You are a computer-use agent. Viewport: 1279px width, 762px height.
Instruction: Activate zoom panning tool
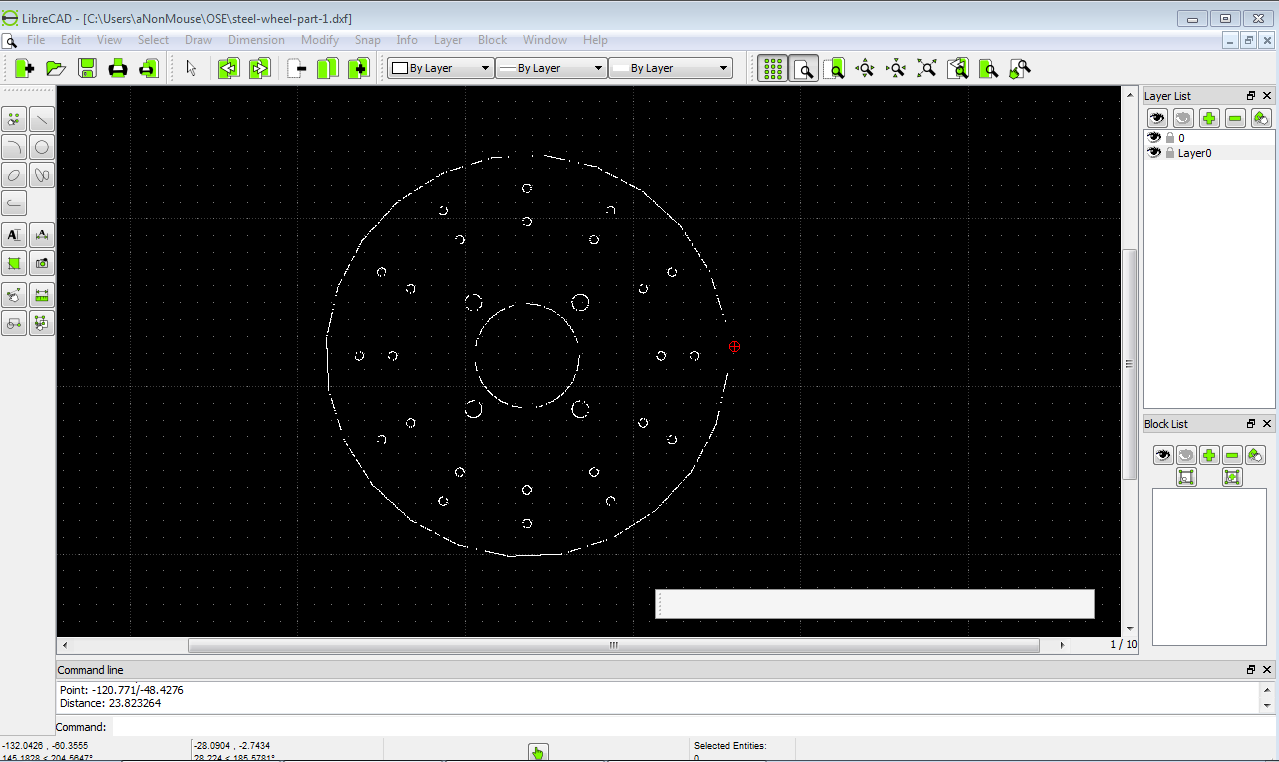[1020, 68]
